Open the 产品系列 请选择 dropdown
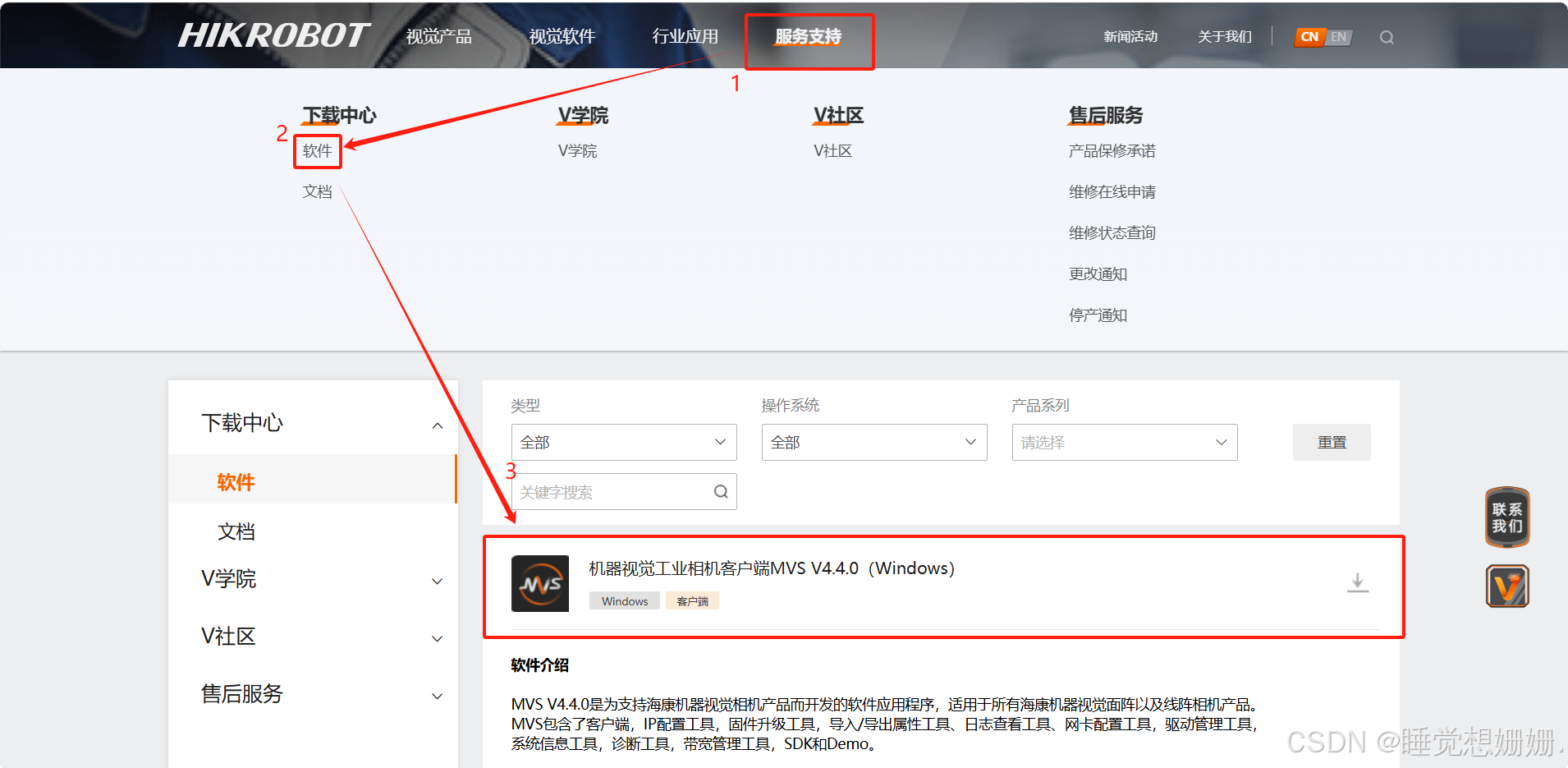Image resolution: width=1568 pixels, height=768 pixels. tap(1125, 442)
